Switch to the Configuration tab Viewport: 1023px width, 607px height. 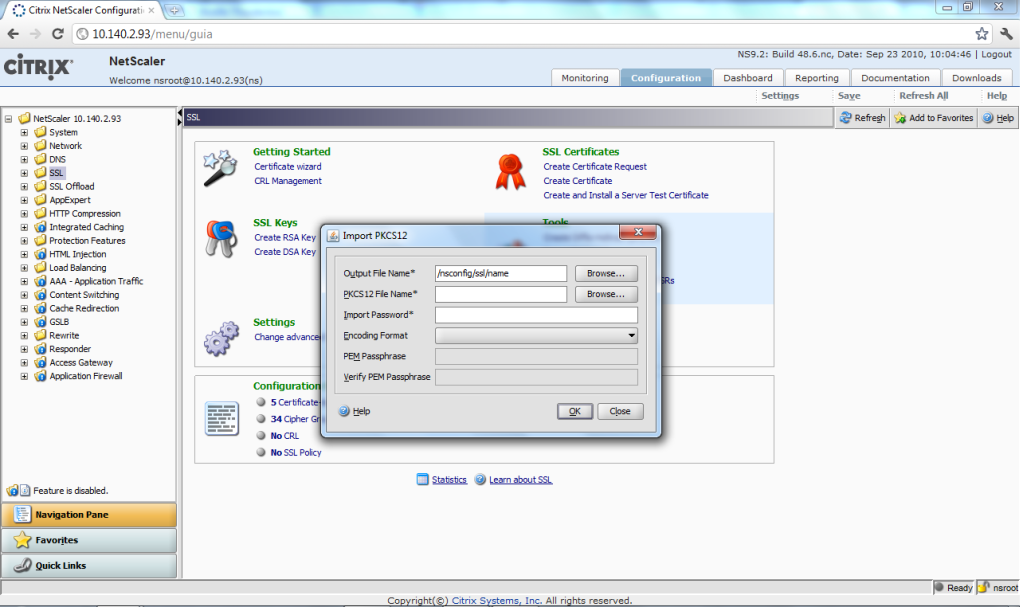click(x=665, y=78)
